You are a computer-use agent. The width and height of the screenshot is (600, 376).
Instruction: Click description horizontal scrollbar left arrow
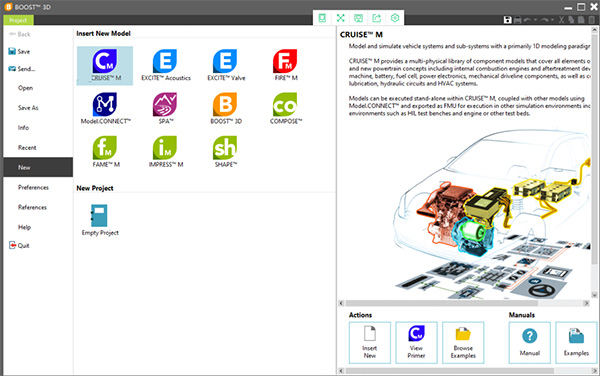(341, 303)
